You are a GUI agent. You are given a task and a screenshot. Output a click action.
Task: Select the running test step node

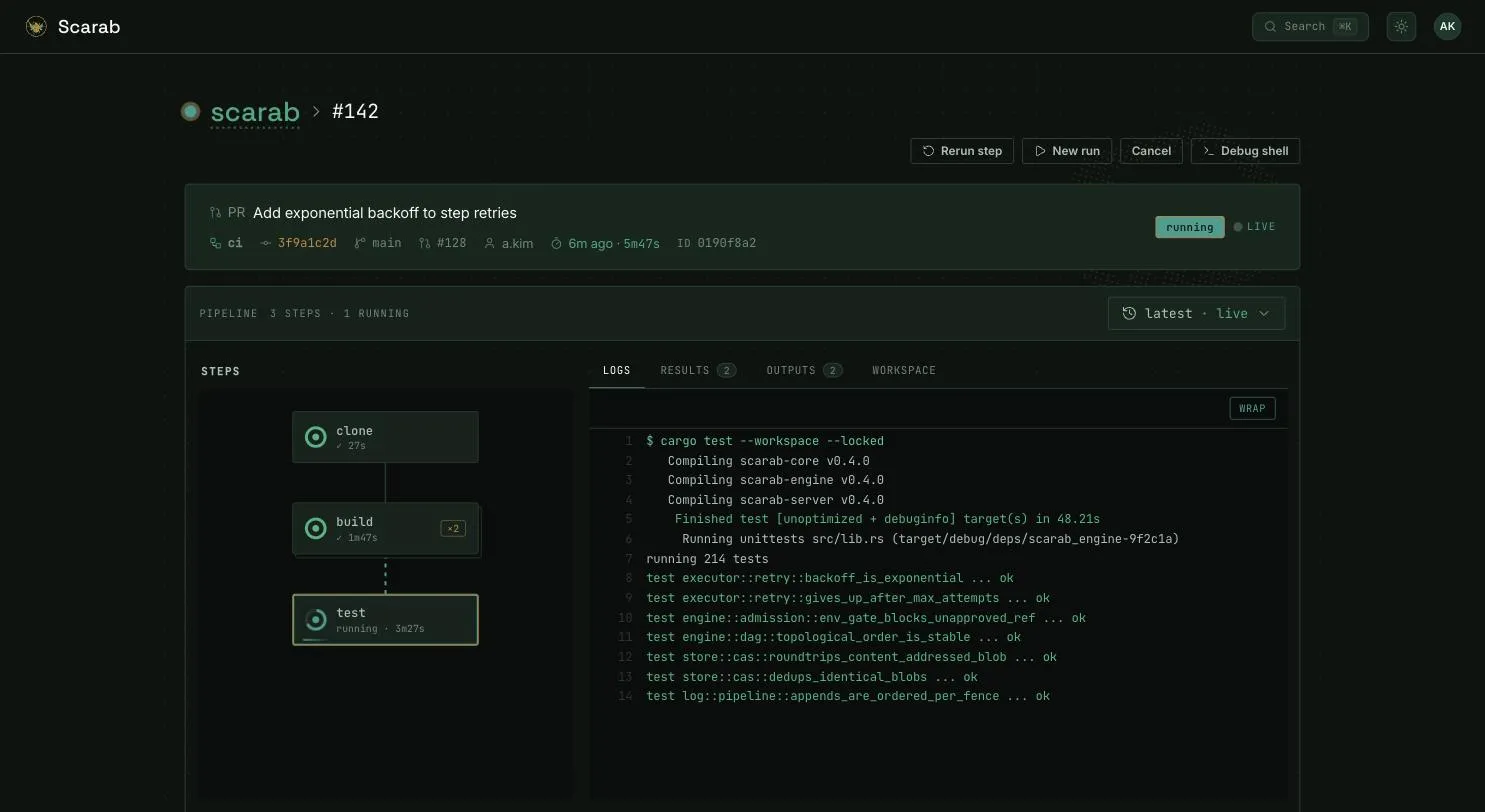(385, 620)
